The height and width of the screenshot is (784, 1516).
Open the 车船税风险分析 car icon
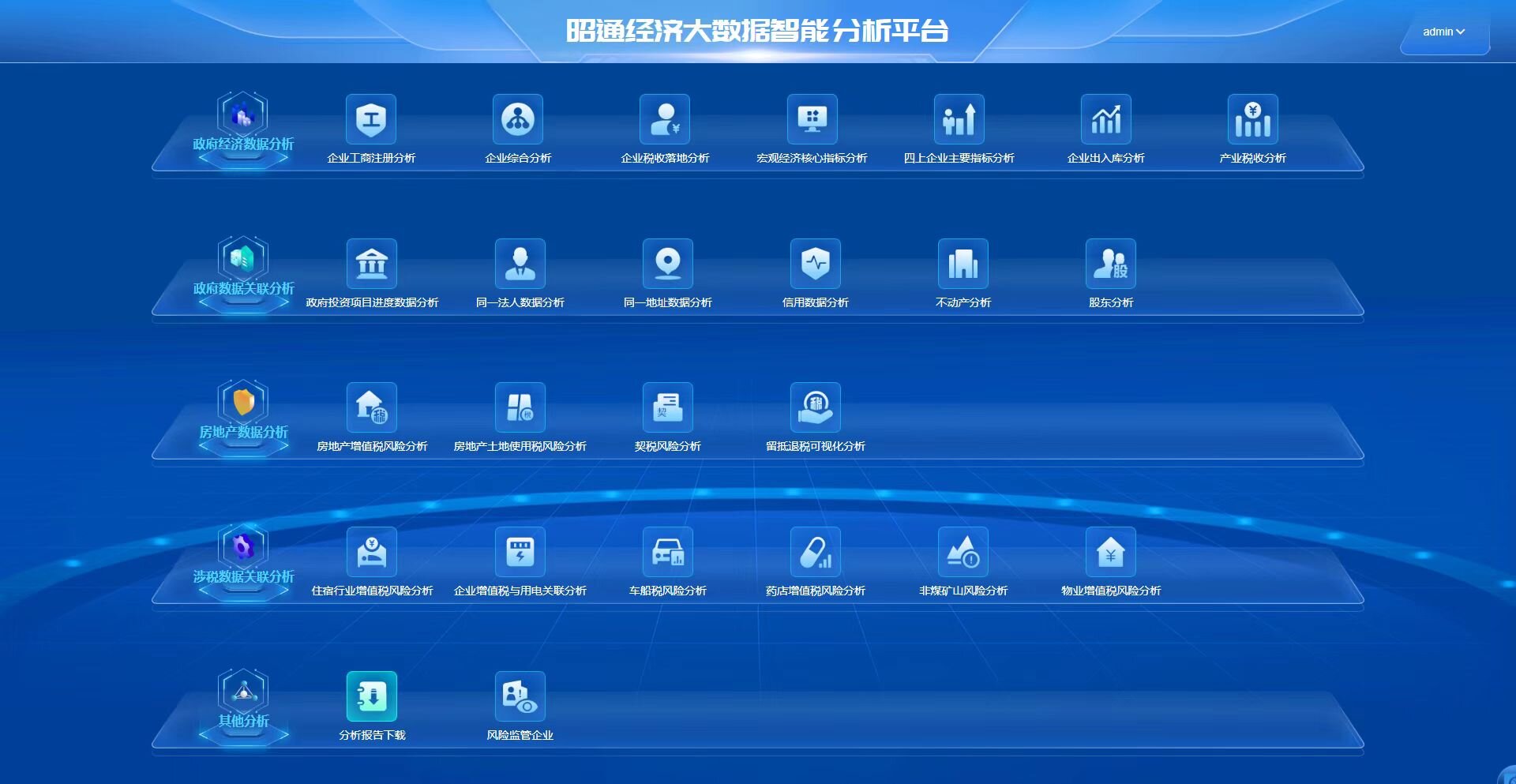point(668,552)
